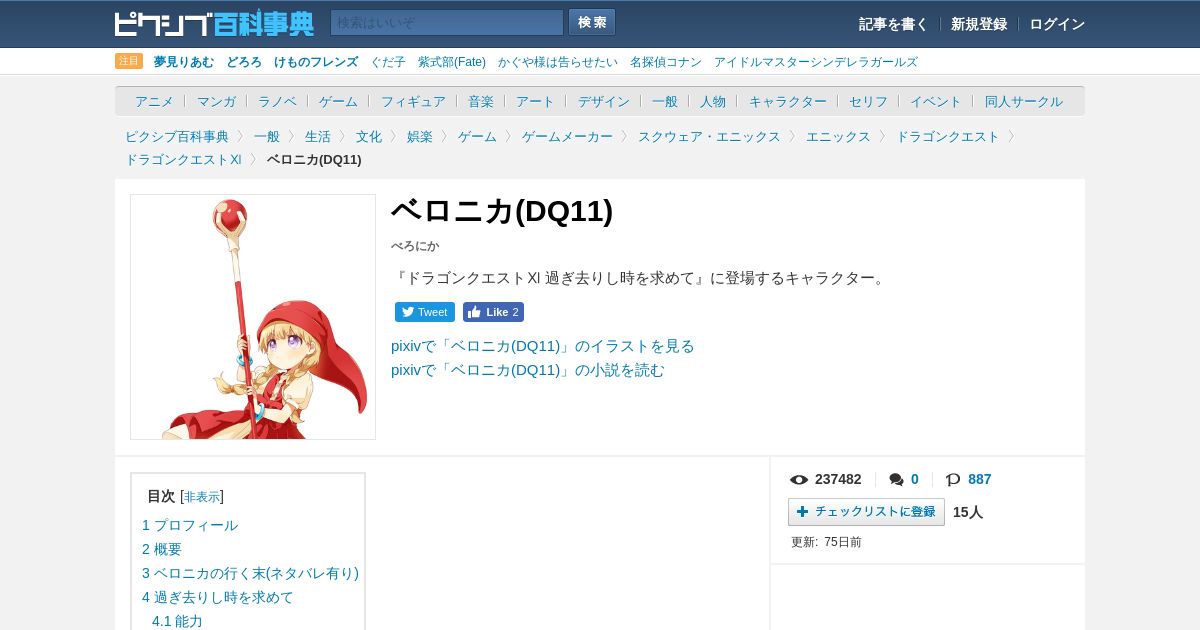The width and height of the screenshot is (1200, 630).
Task: Open trending tag 紫式部(Fate)
Action: [452, 62]
